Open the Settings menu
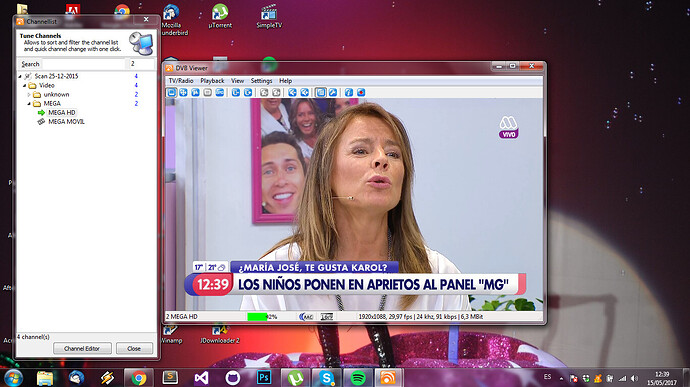The image size is (690, 387). click(x=261, y=81)
